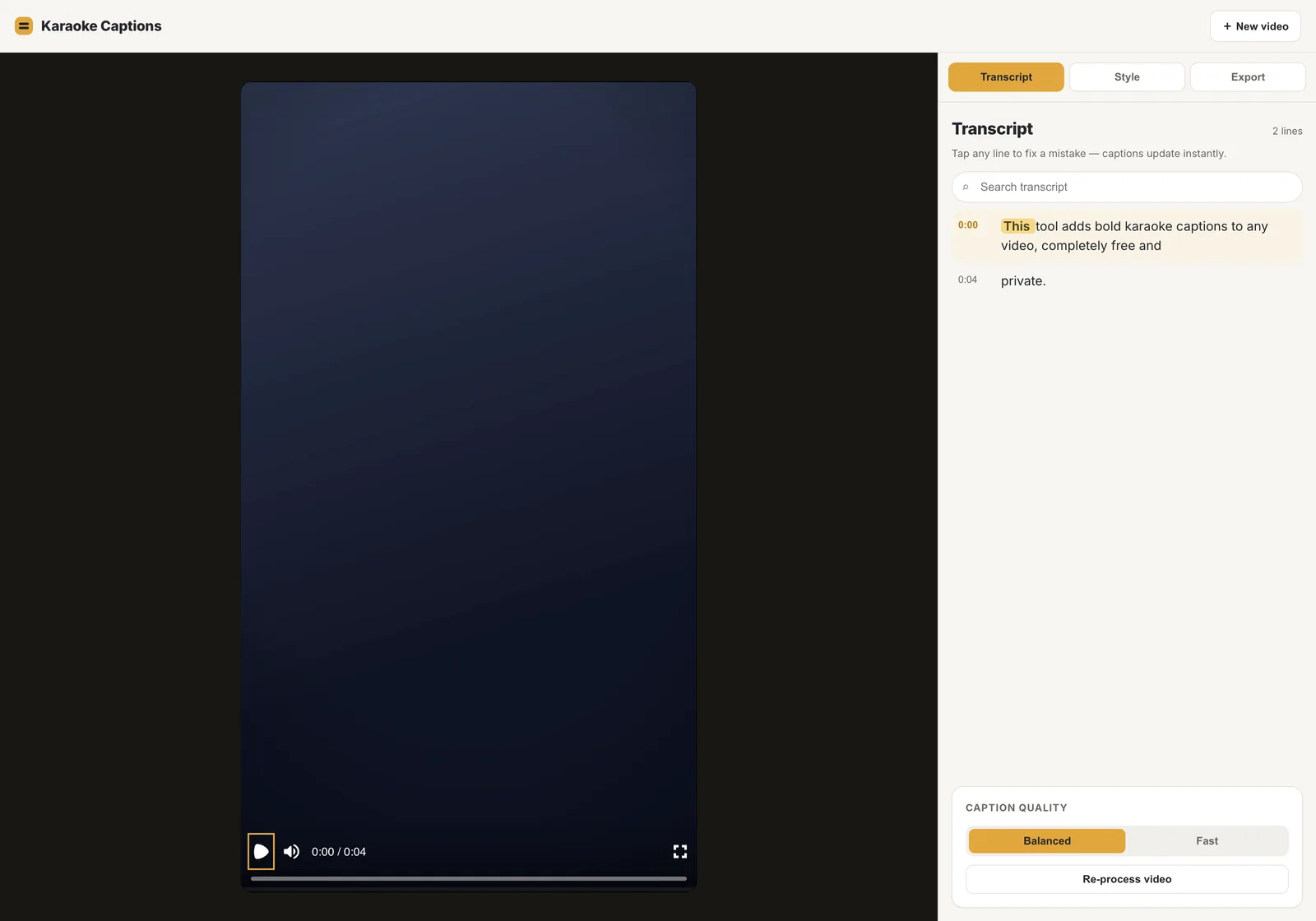Click the video progress bar
Image resolution: width=1316 pixels, height=921 pixels.
point(469,878)
